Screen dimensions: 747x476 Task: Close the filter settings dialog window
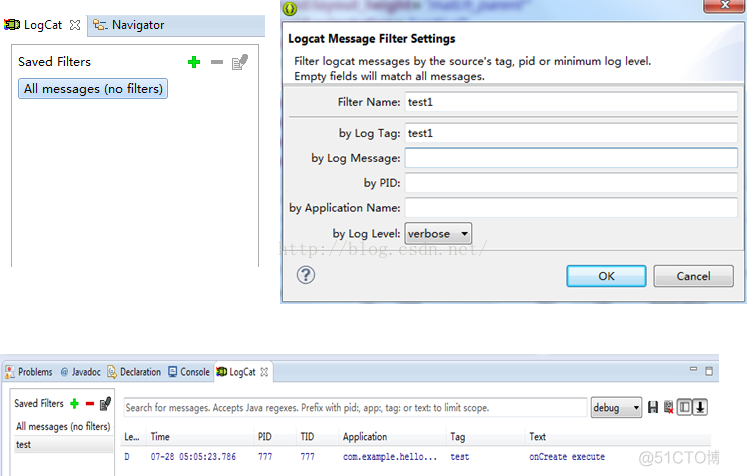[x=725, y=5]
